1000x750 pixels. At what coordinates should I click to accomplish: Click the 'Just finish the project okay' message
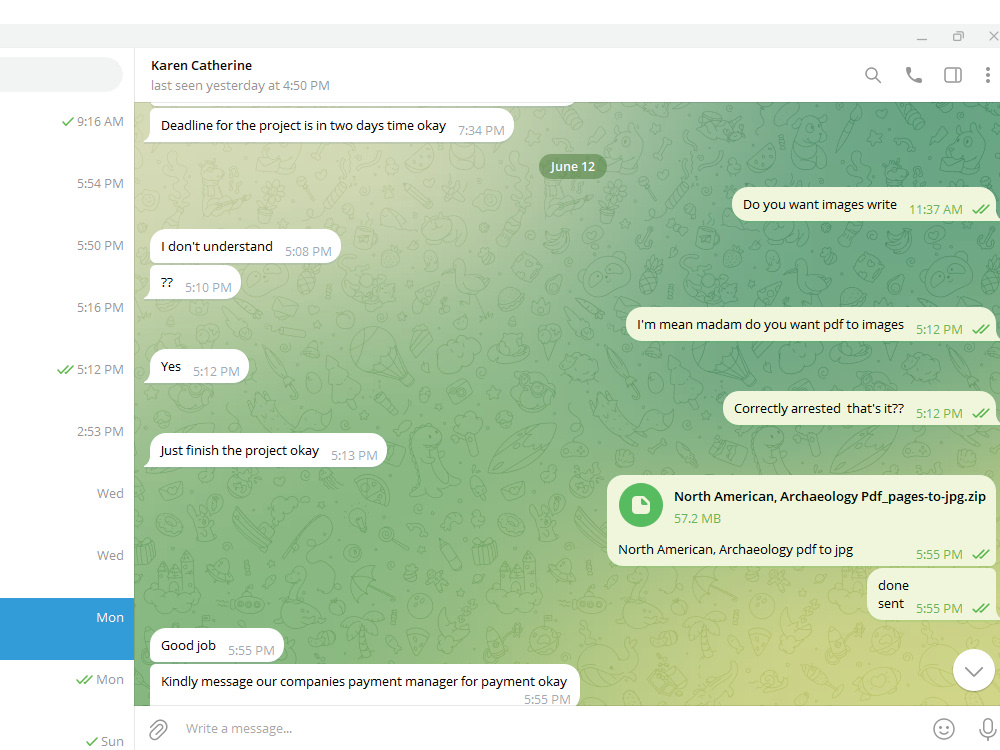click(266, 450)
